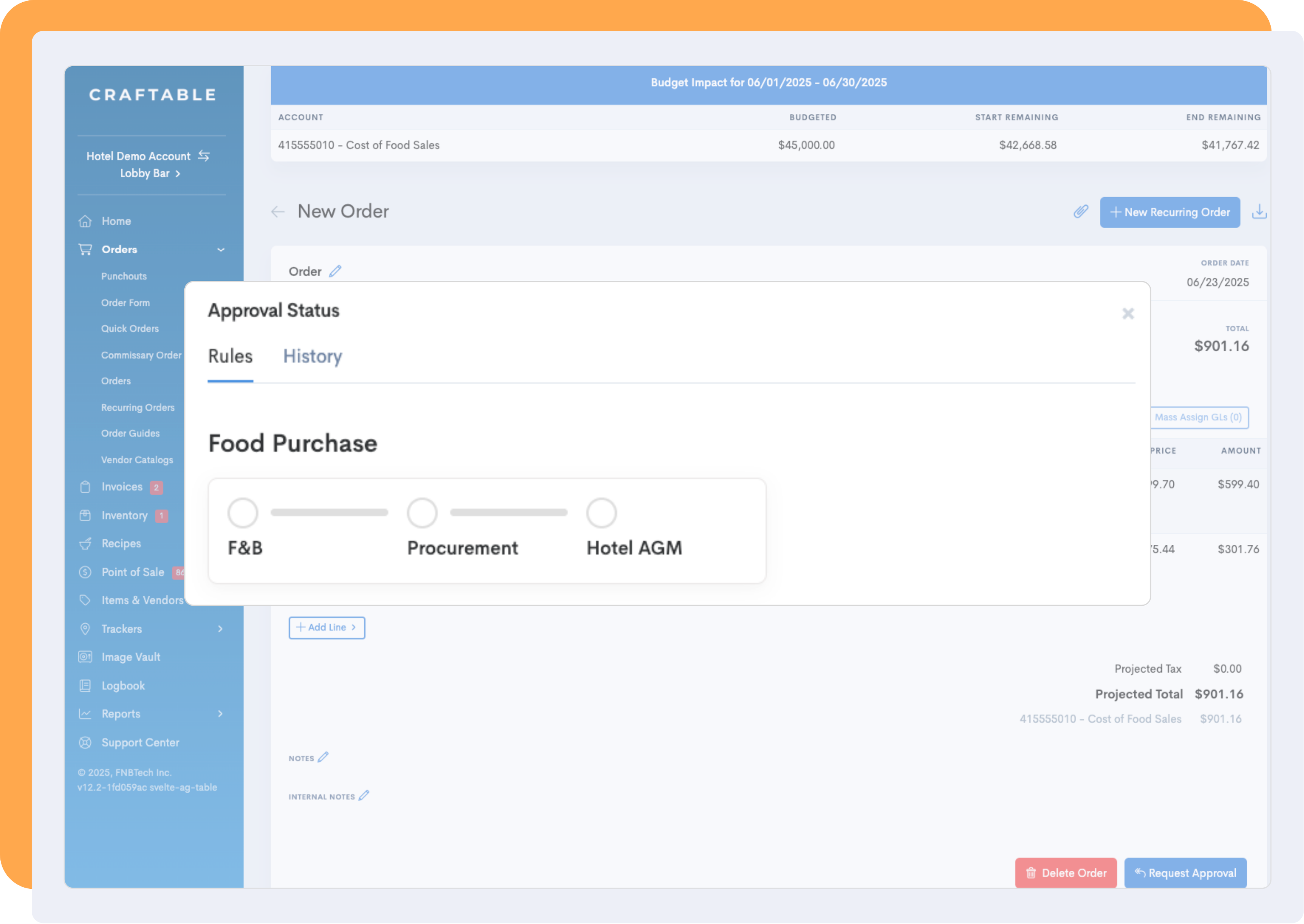Click the download icon near New Recurring Order

pyautogui.click(x=1259, y=212)
